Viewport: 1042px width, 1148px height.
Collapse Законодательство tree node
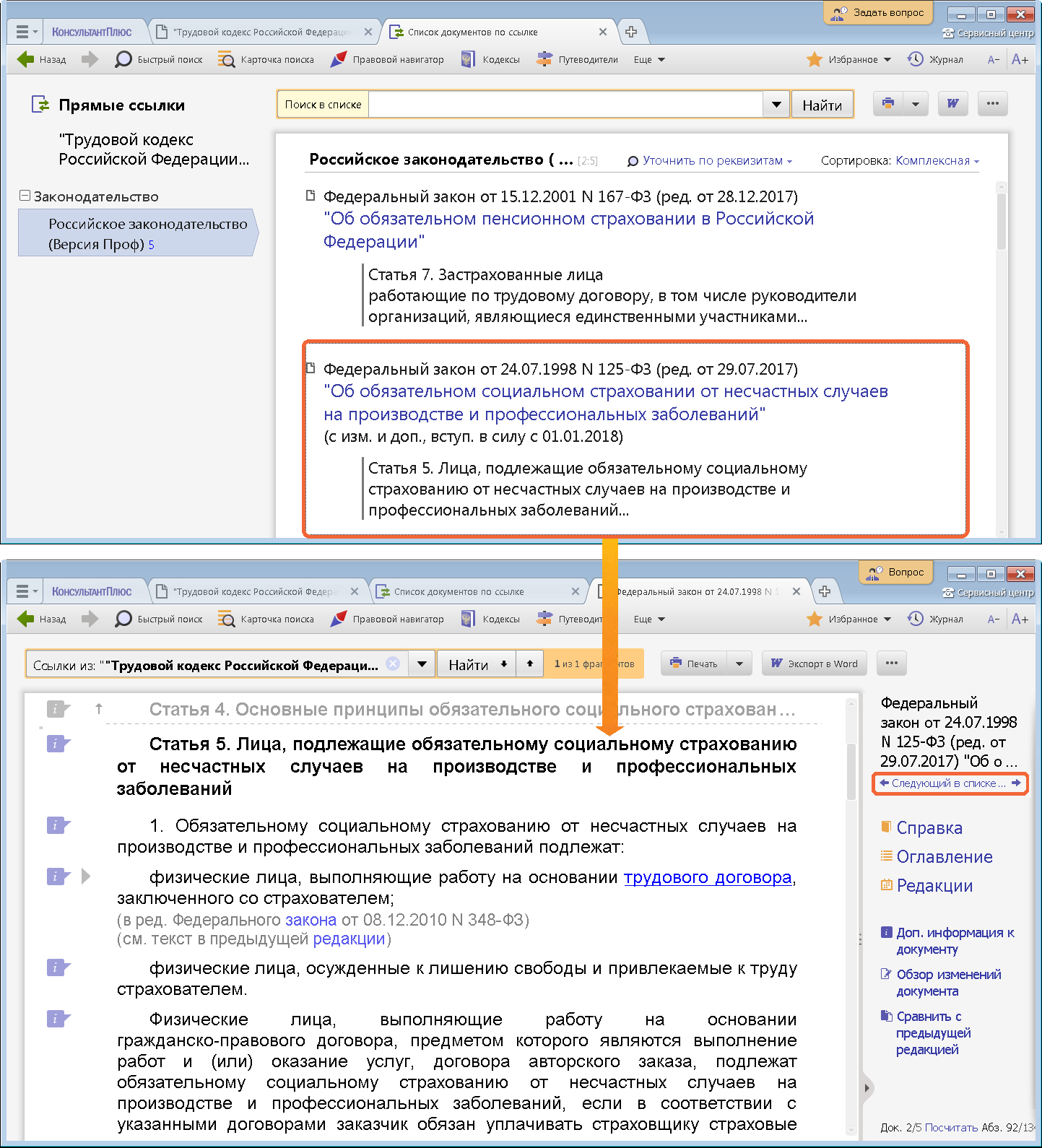pyautogui.click(x=25, y=196)
